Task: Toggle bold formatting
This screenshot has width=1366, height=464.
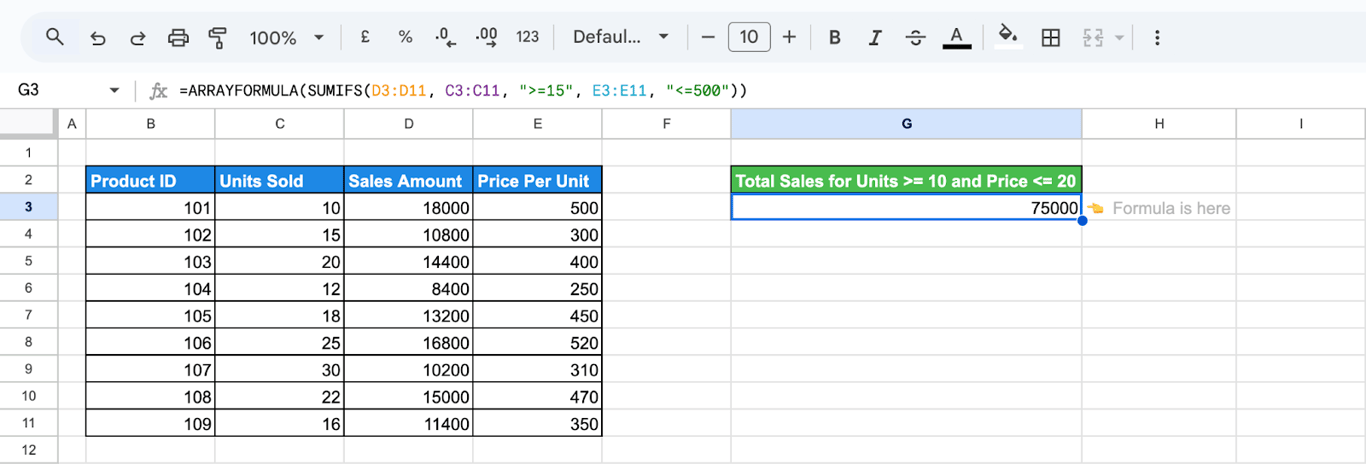Action: [835, 37]
